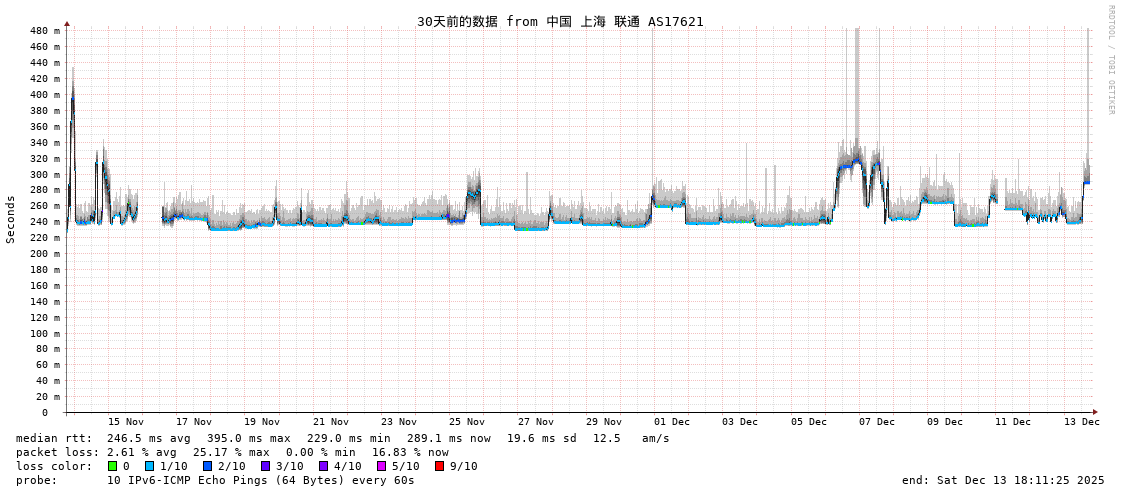Select the 13 Dec date label
The image size is (1121, 494).
(x=1082, y=422)
